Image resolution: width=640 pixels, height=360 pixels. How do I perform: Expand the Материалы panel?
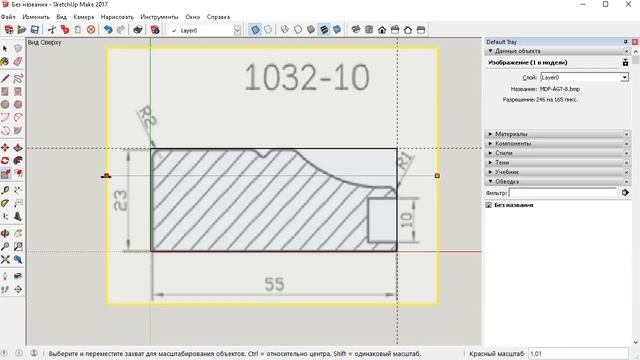[x=491, y=134]
